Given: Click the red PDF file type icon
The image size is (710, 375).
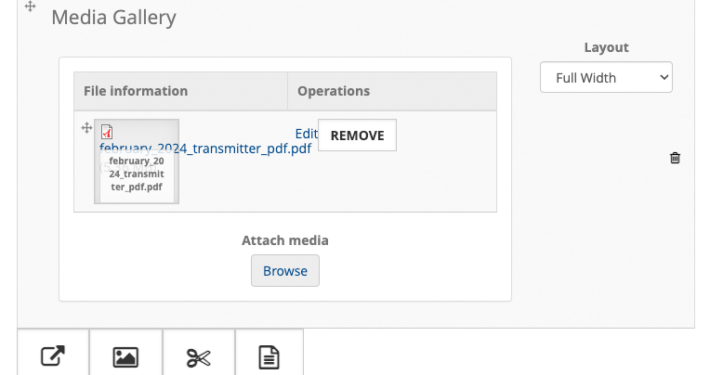Looking at the screenshot, I should click(107, 131).
